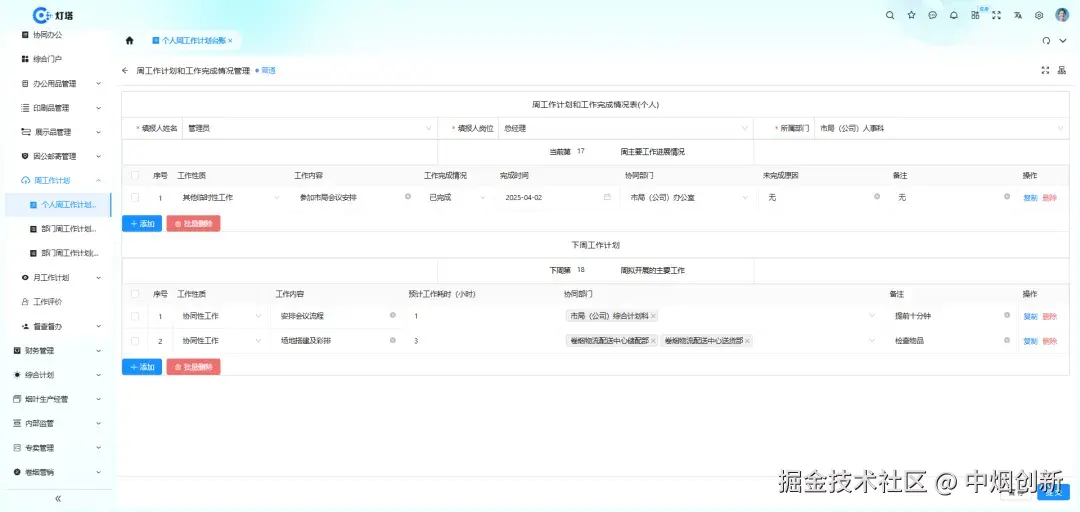Go back with the left arrow icon

click(125, 70)
